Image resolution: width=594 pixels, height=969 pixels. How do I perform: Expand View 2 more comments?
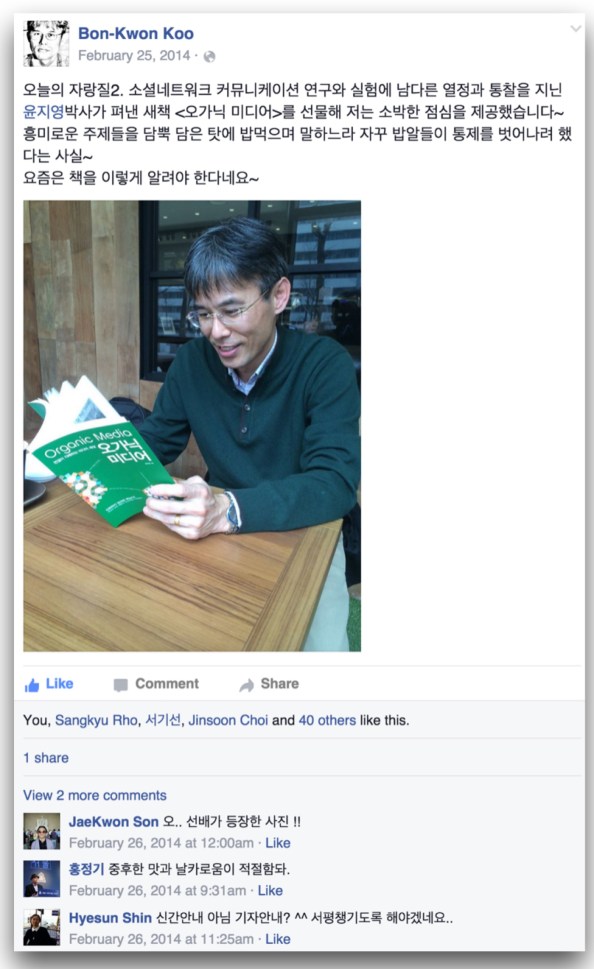pos(95,795)
